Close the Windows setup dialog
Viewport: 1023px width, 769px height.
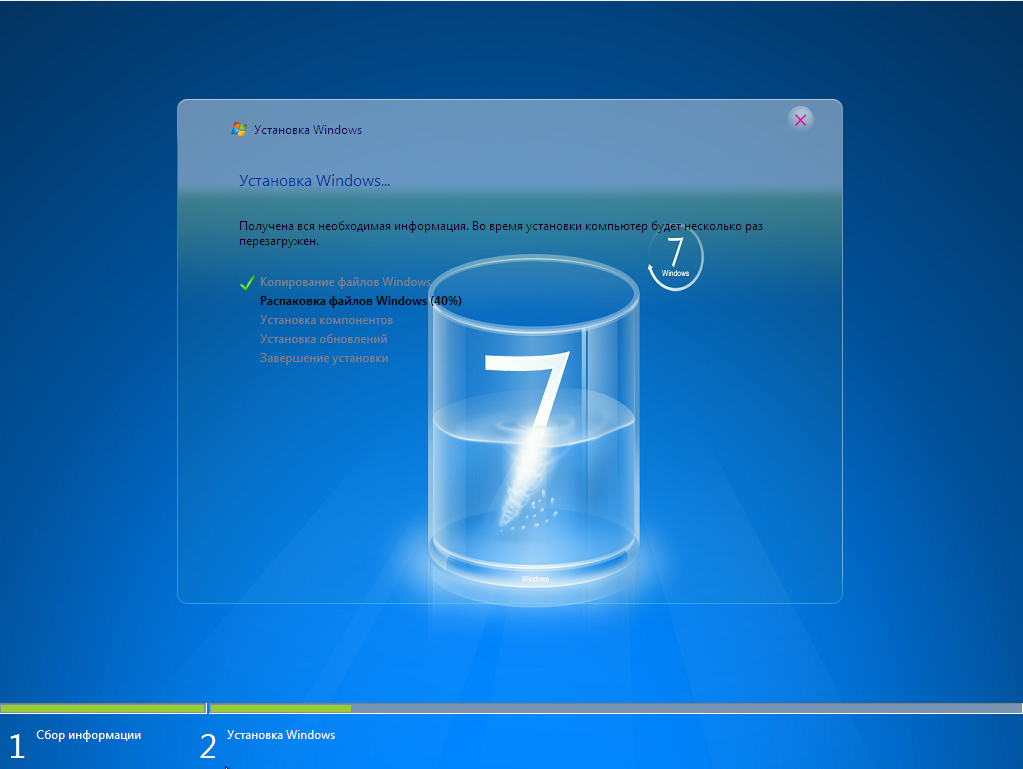pyautogui.click(x=801, y=120)
